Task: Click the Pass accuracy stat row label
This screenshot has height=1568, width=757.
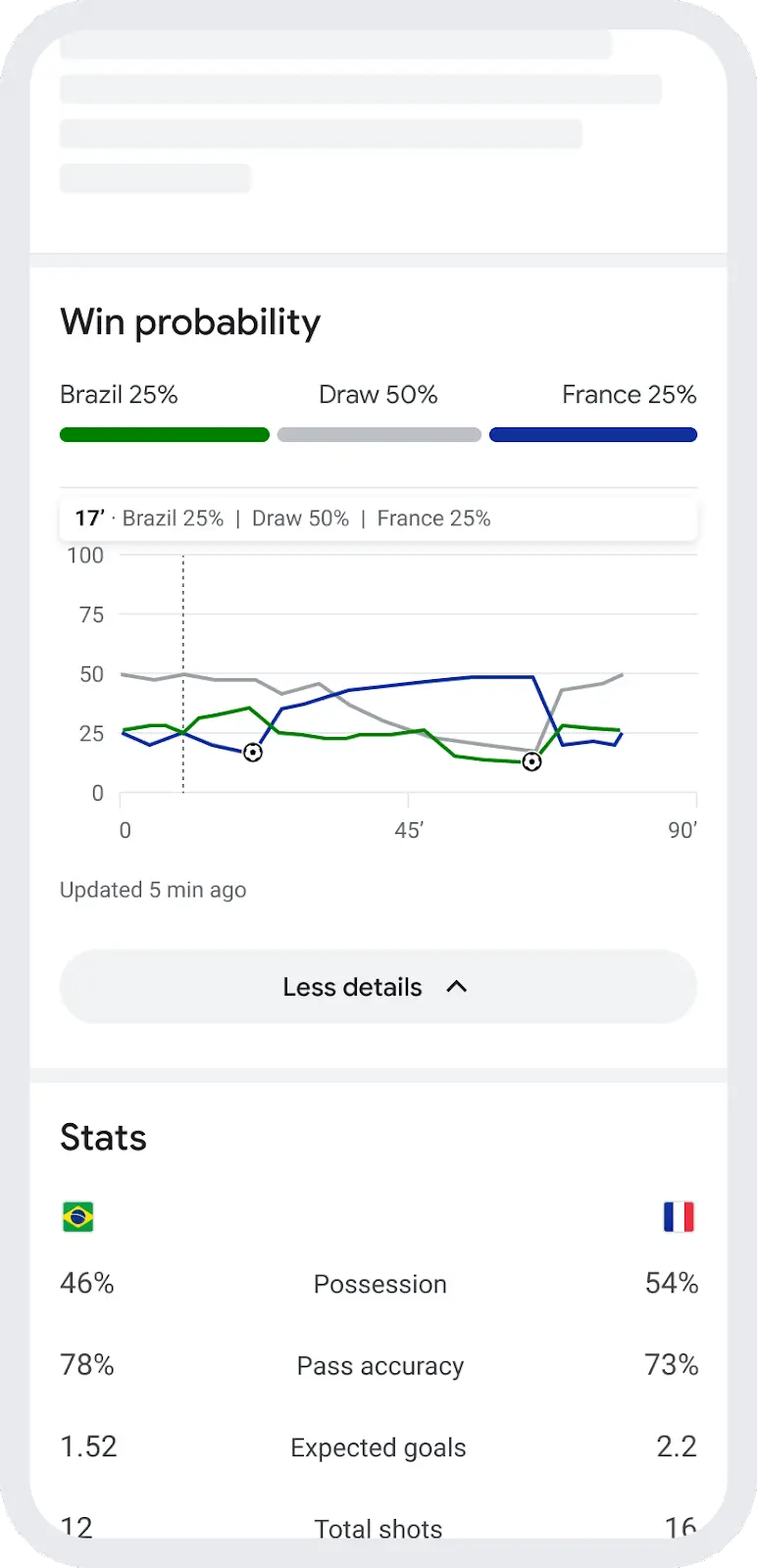Action: click(x=379, y=1366)
